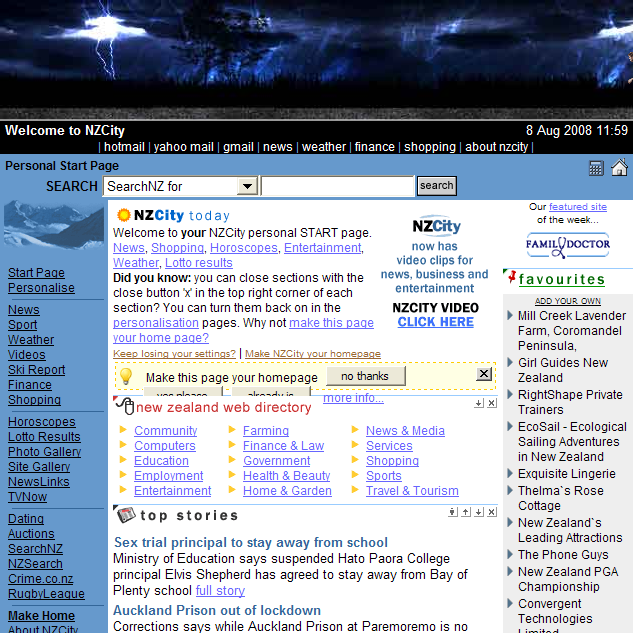
Task: Open gmail from the top menu
Action: tap(238, 147)
